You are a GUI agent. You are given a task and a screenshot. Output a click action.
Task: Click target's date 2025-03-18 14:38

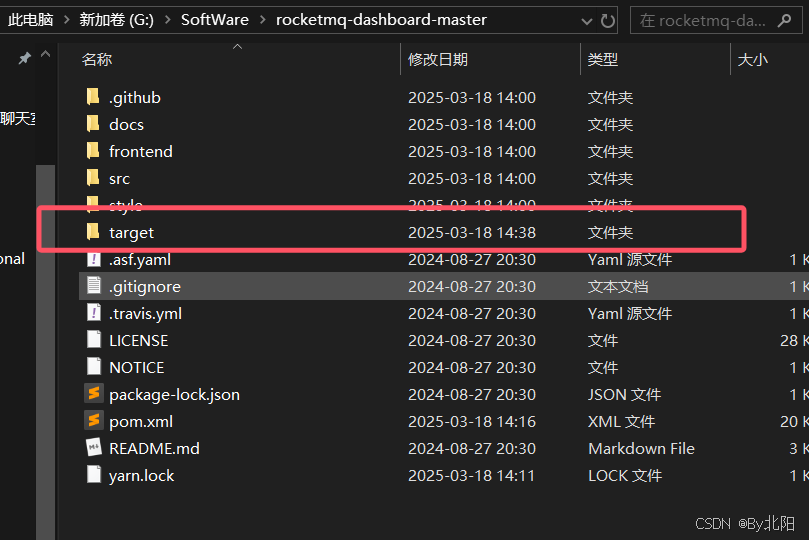click(472, 233)
